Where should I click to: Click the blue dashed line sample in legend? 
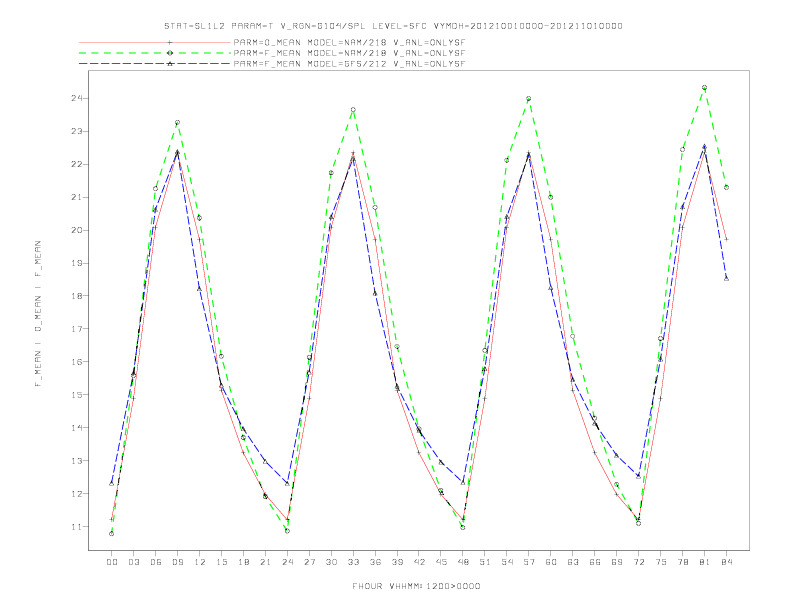click(x=155, y=64)
